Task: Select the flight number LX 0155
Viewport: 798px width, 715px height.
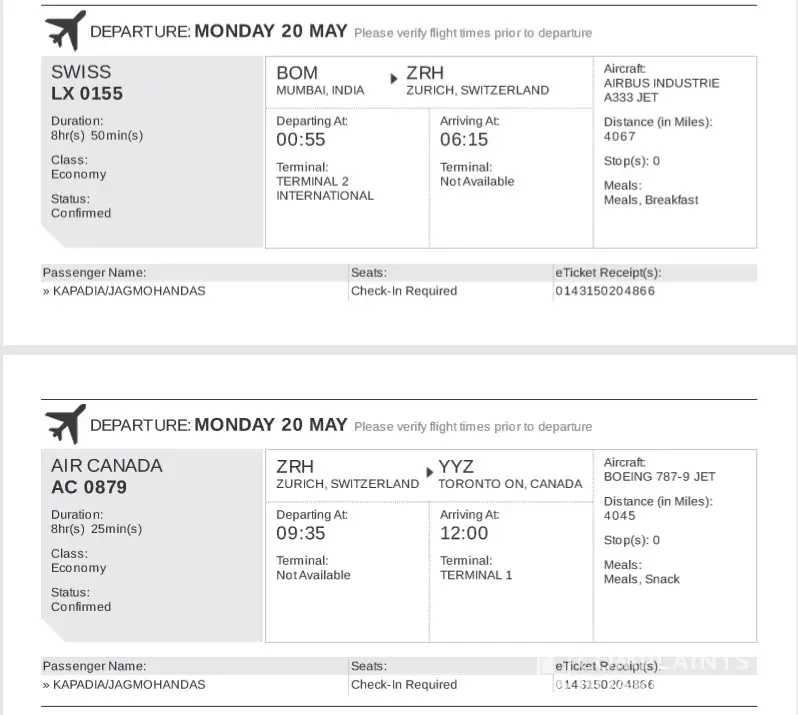Action: [87, 94]
